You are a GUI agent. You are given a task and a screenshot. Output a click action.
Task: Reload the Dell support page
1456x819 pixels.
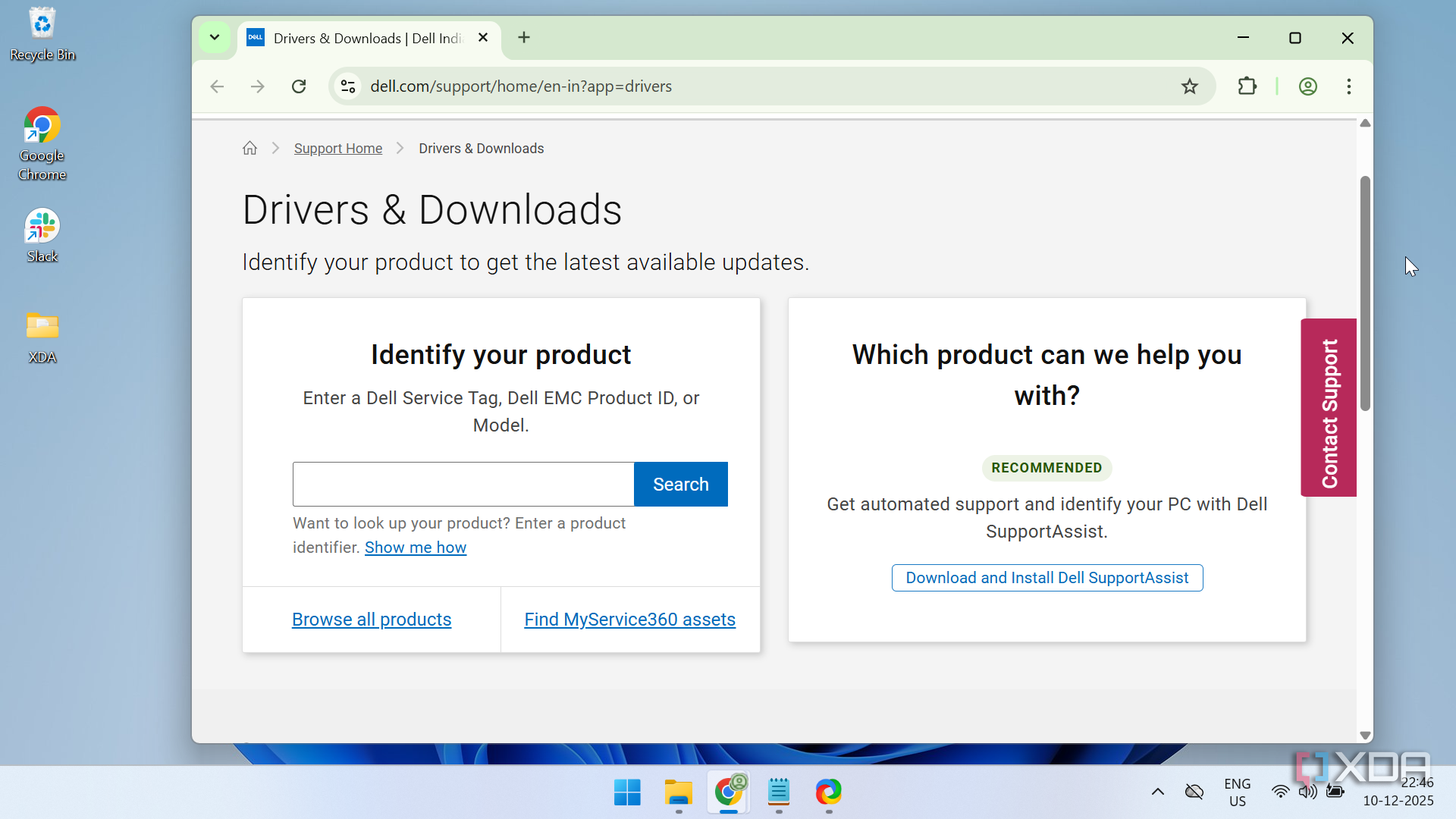(299, 86)
